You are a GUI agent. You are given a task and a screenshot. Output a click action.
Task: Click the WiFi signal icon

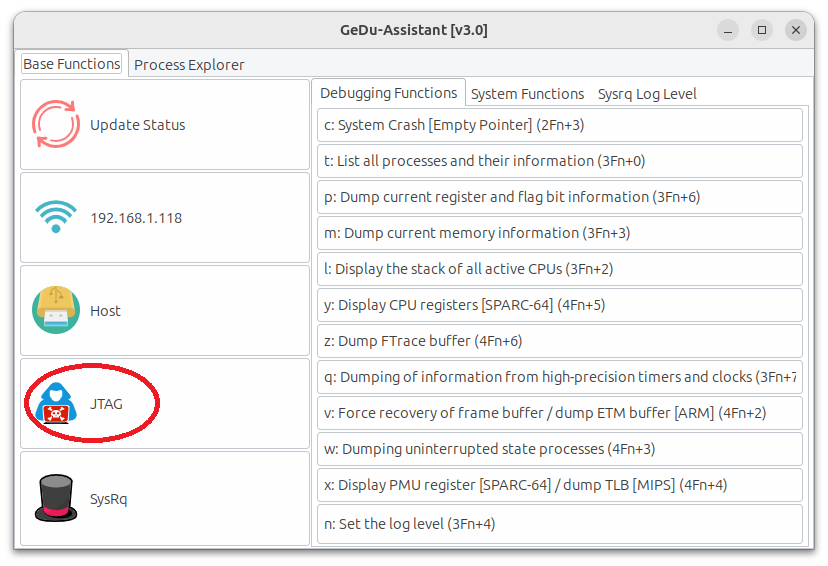click(x=55, y=217)
